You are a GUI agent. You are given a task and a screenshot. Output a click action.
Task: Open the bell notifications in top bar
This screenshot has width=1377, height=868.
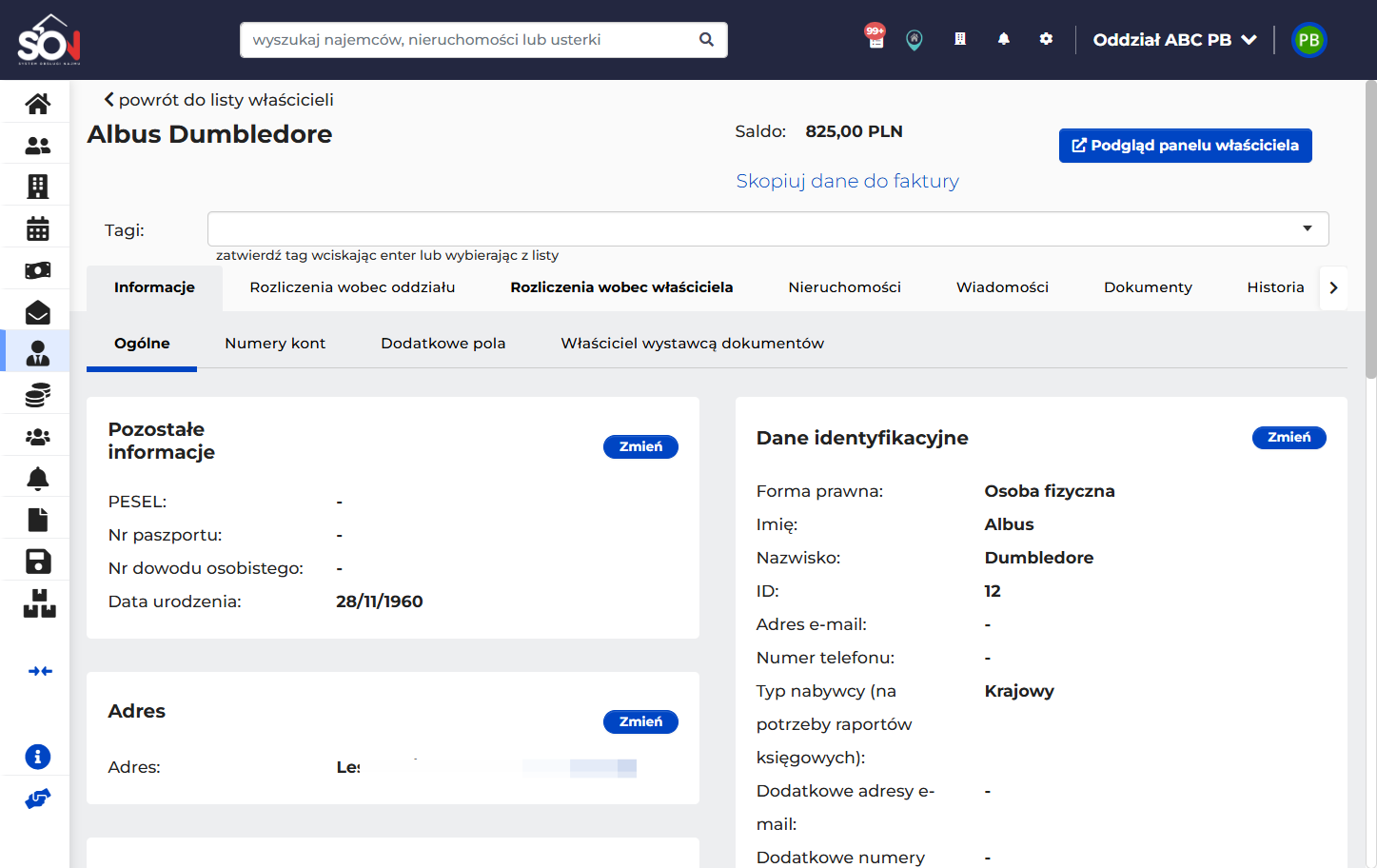[x=1003, y=39]
